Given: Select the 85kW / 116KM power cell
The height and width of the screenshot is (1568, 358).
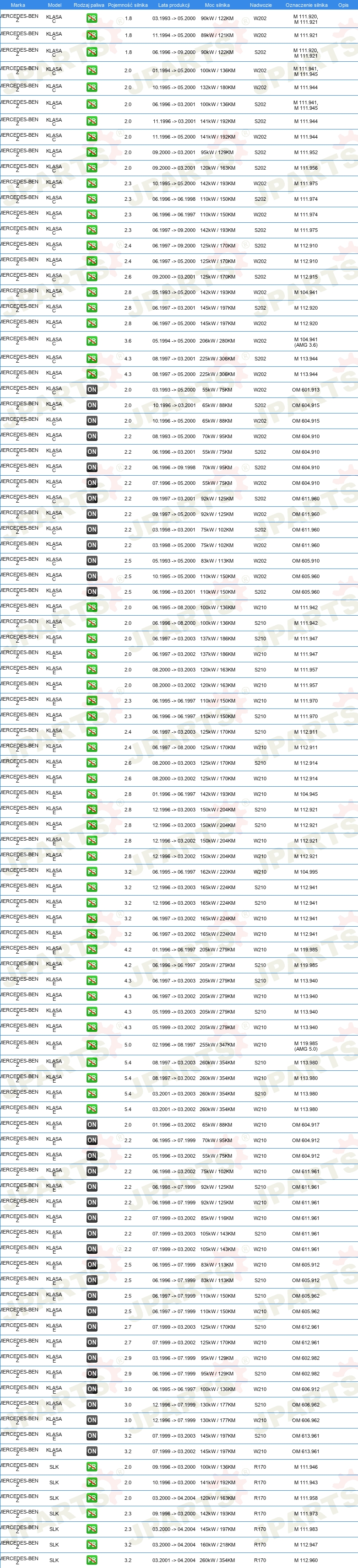Looking at the screenshot, I should click(217, 1218).
